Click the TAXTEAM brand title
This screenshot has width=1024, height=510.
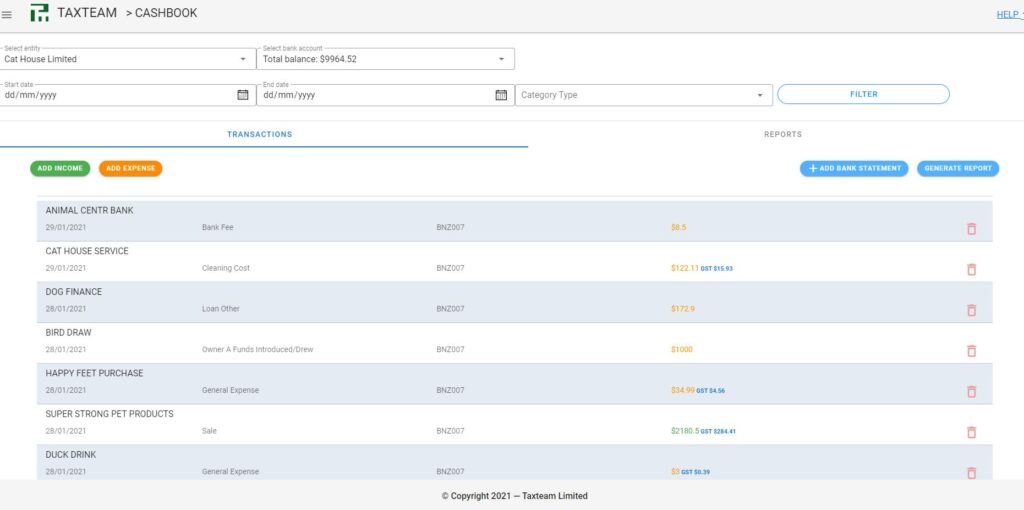(x=87, y=12)
